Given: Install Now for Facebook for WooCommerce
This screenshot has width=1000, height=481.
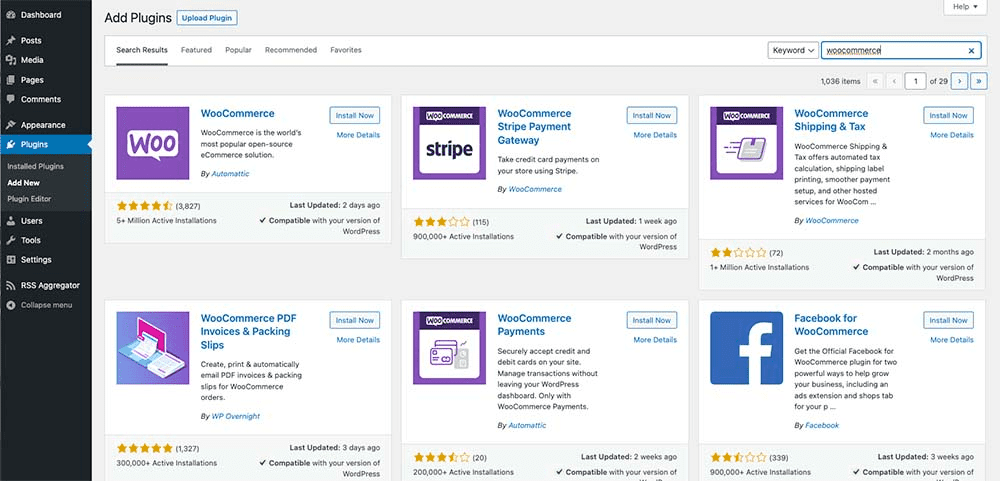Looking at the screenshot, I should coord(948,320).
